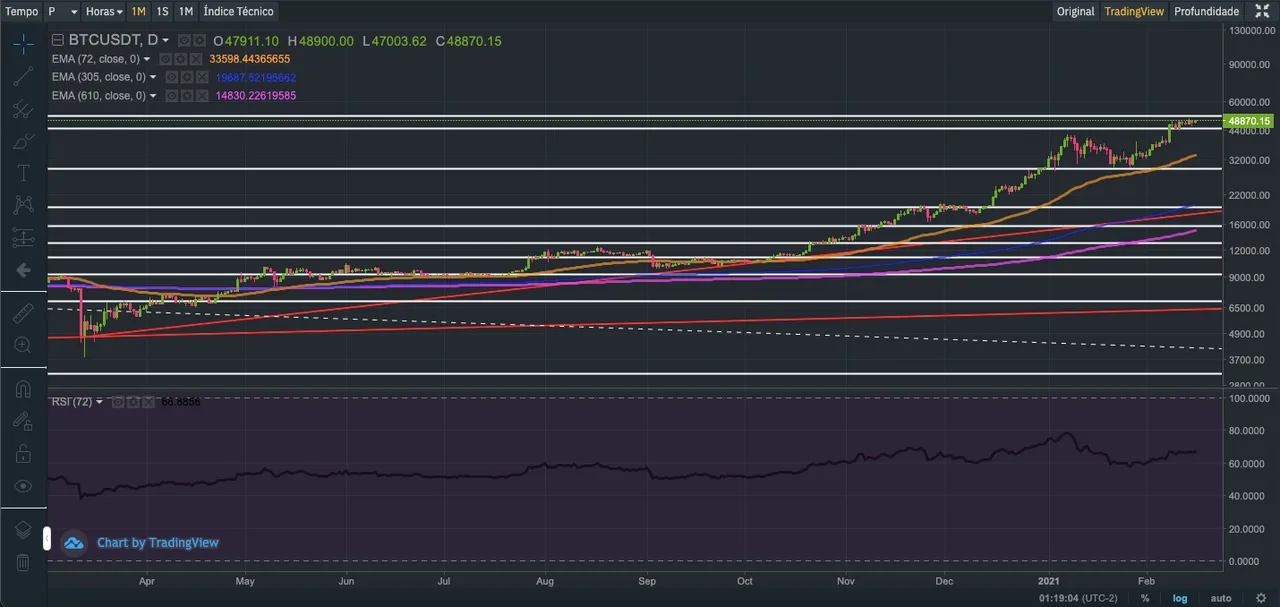Expand RSI (72) indicator dropdown arrow
This screenshot has height=607, width=1280.
tap(100, 402)
